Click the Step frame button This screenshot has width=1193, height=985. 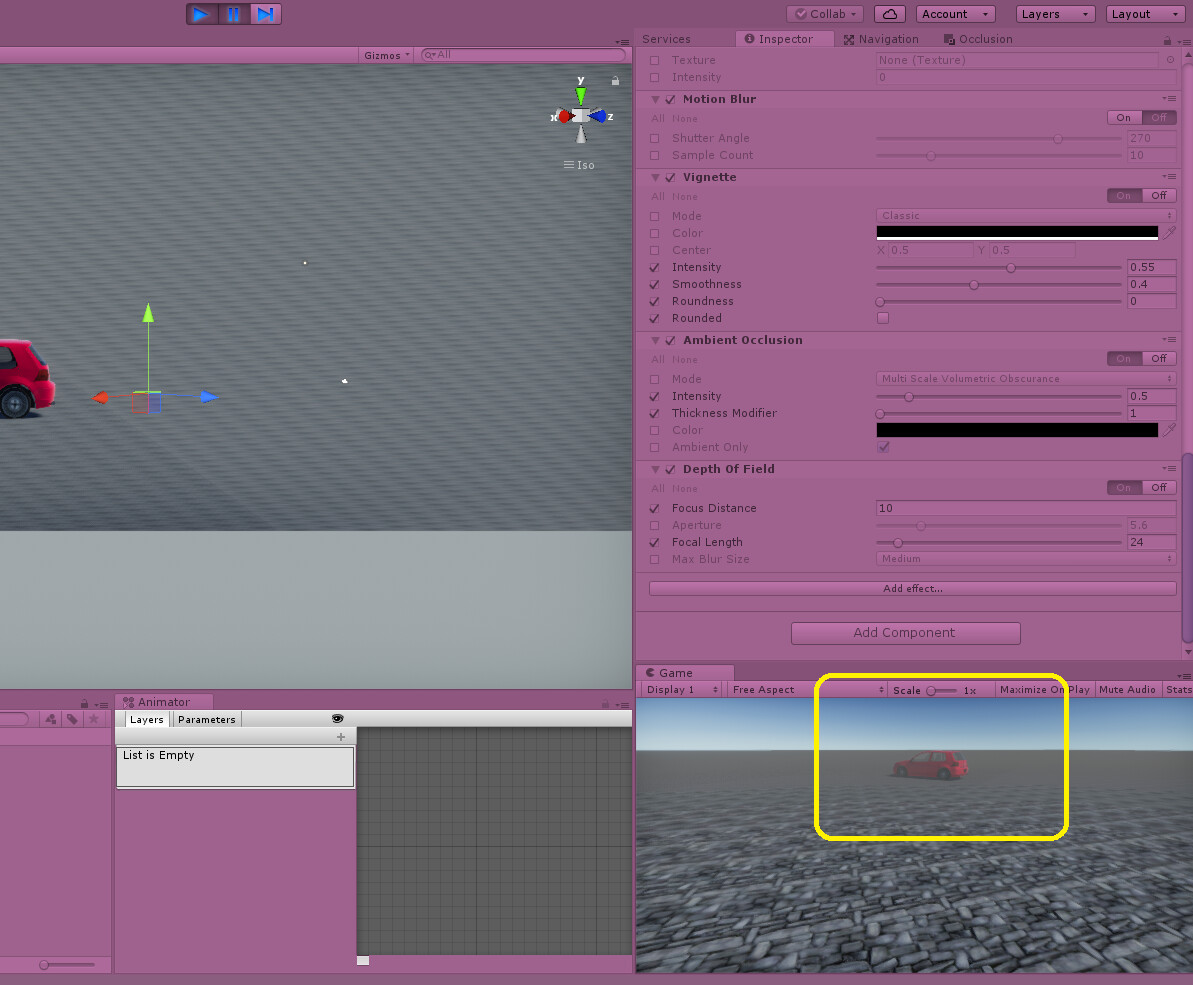click(265, 13)
